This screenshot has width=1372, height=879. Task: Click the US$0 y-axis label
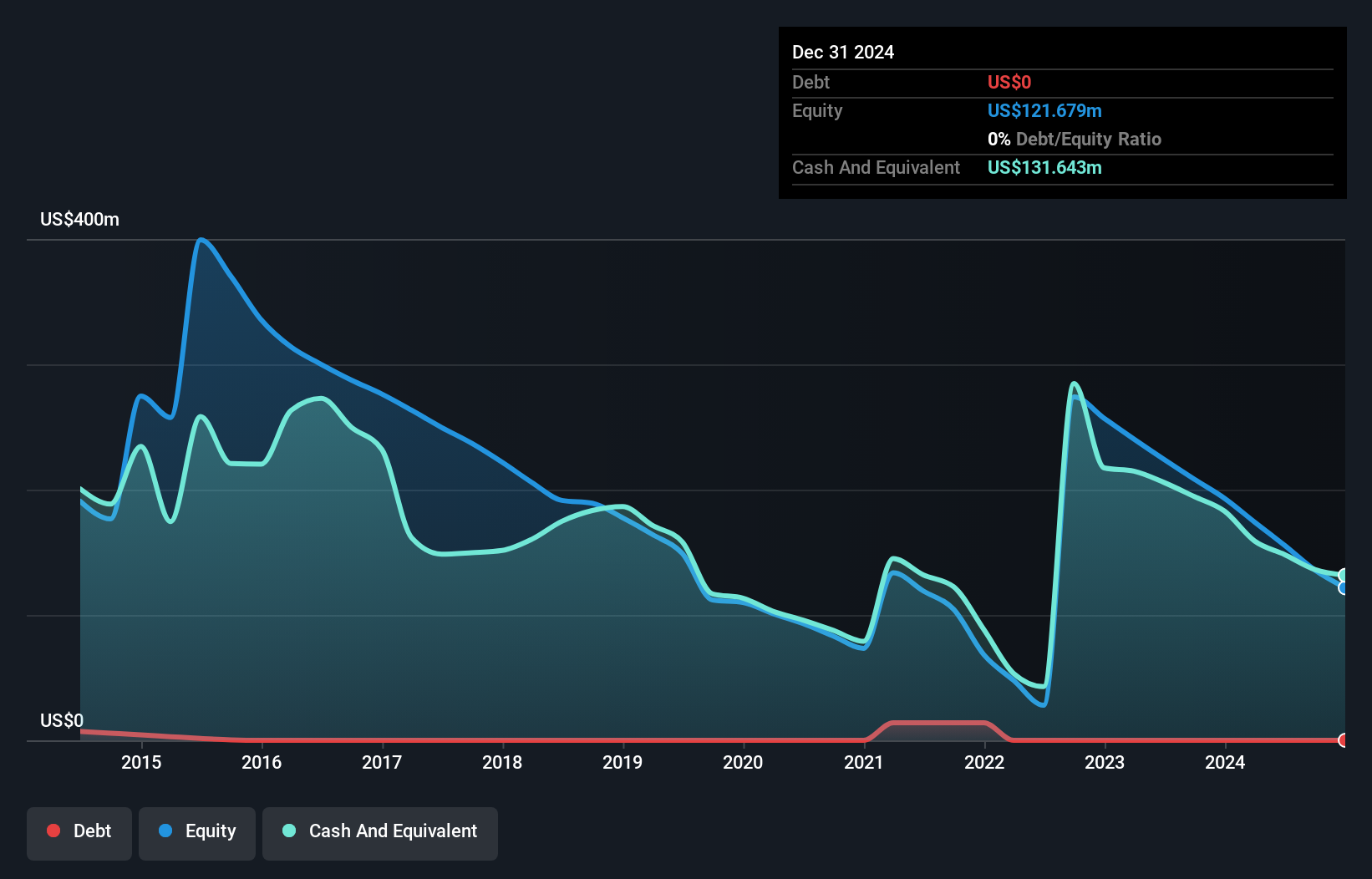click(x=62, y=721)
